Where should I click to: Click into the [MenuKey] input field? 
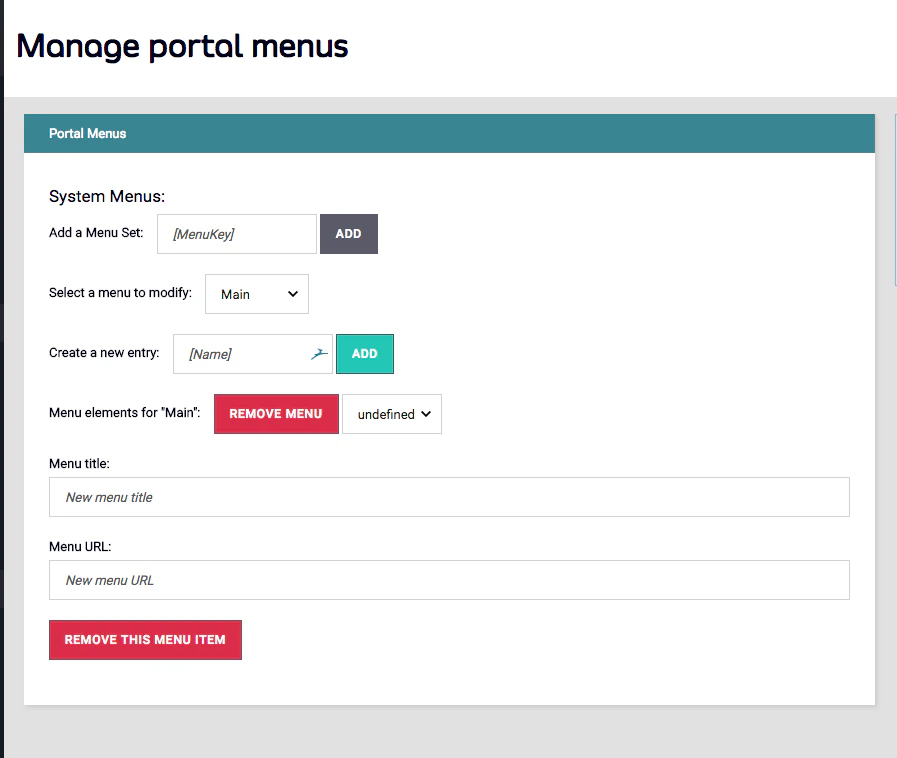click(x=236, y=233)
